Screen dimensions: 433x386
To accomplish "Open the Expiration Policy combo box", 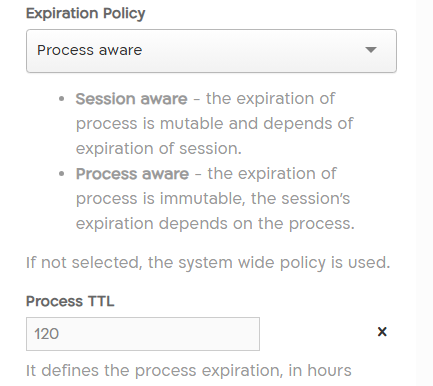I will tap(211, 51).
